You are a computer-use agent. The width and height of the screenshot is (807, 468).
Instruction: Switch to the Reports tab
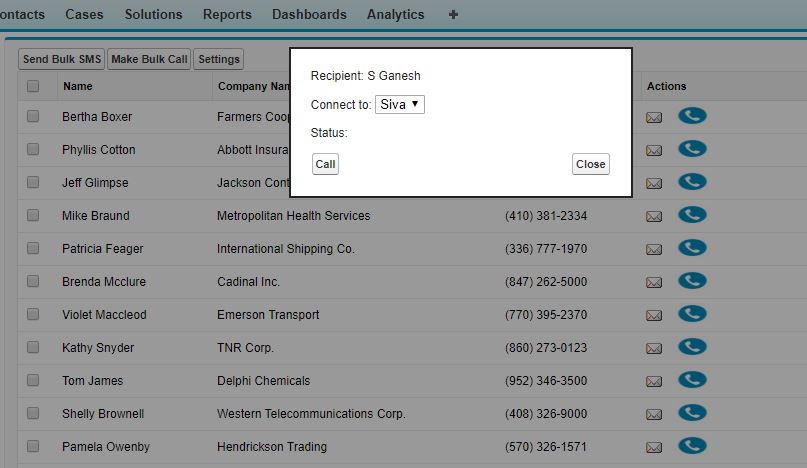pyautogui.click(x=227, y=15)
